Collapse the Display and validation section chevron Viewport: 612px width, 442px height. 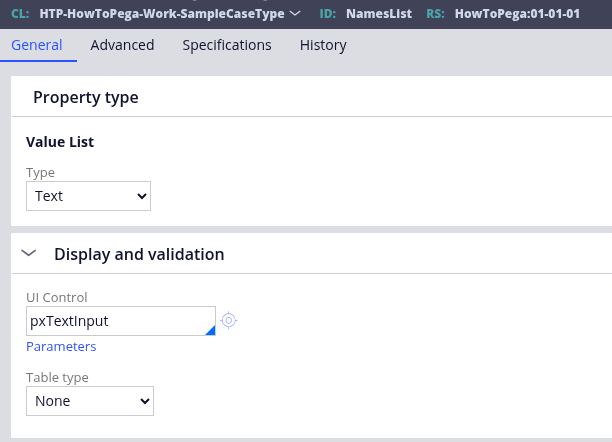coord(28,254)
